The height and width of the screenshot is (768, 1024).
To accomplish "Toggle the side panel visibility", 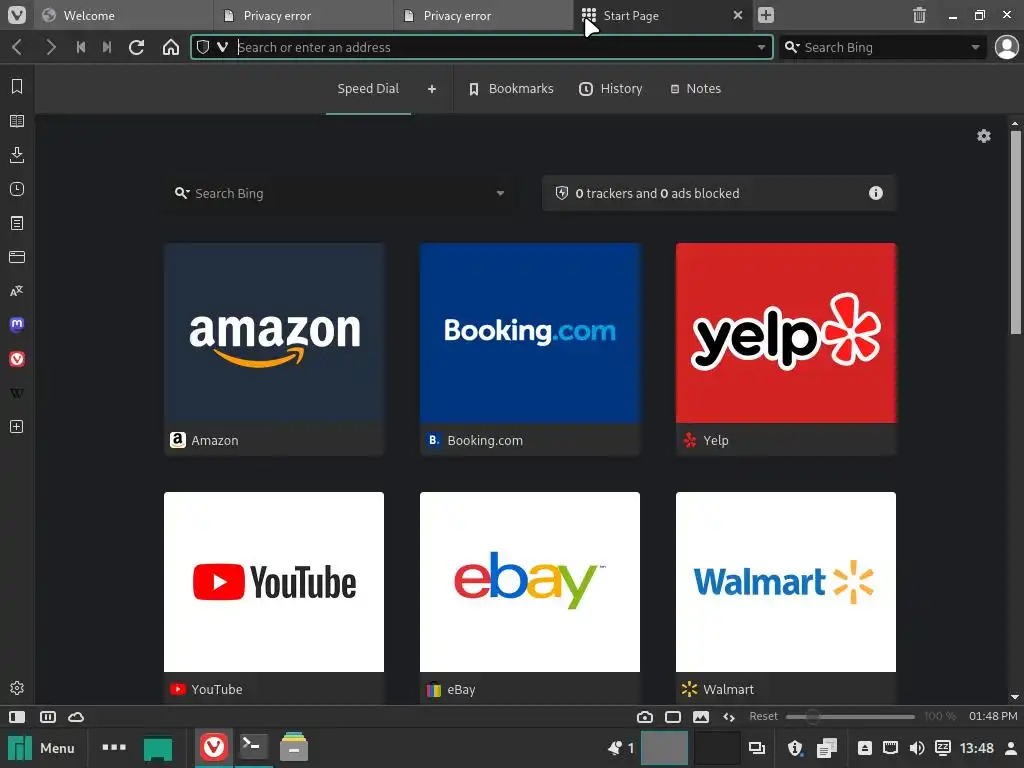I will 17,716.
